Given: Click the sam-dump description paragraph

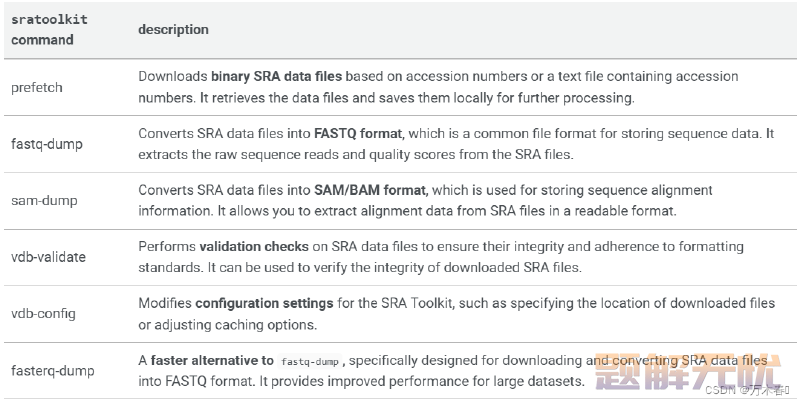Looking at the screenshot, I should (x=426, y=200).
